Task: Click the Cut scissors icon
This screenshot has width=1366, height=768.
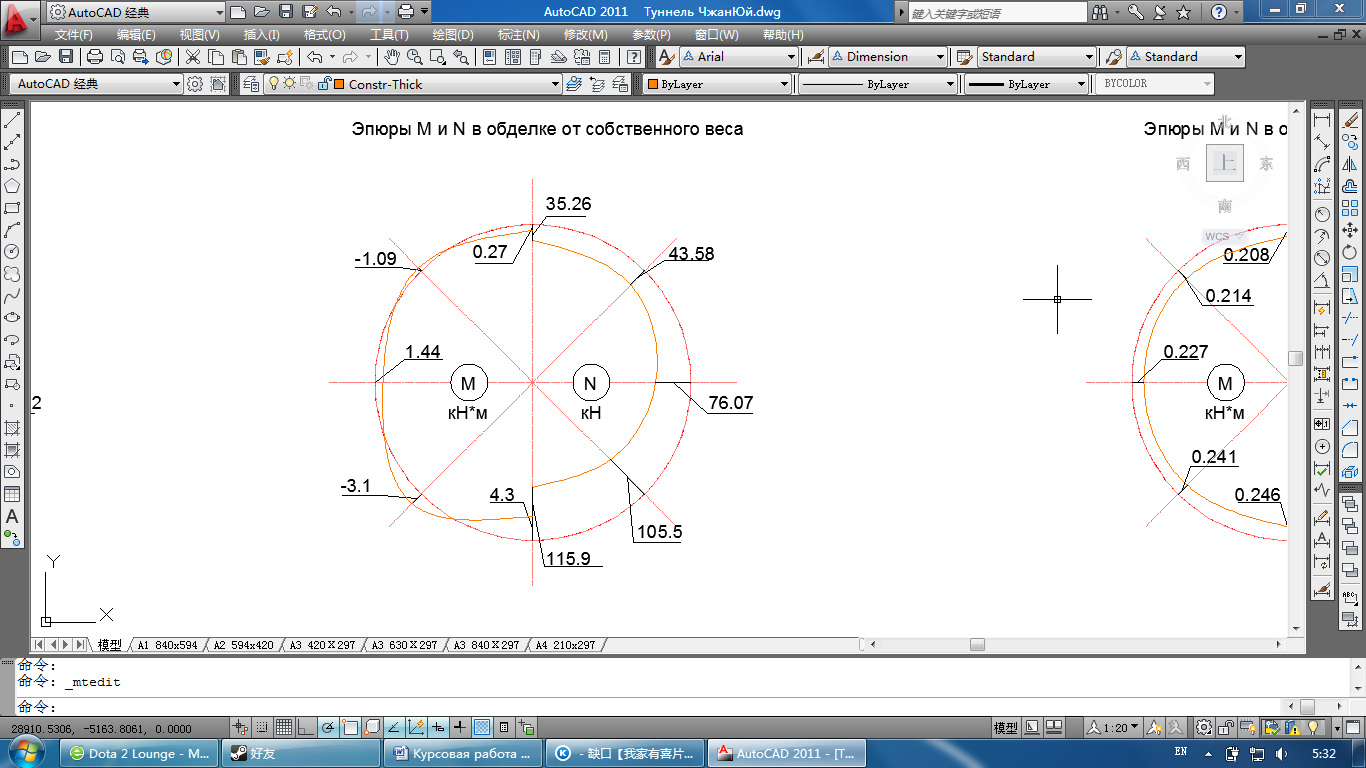Action: click(192, 57)
